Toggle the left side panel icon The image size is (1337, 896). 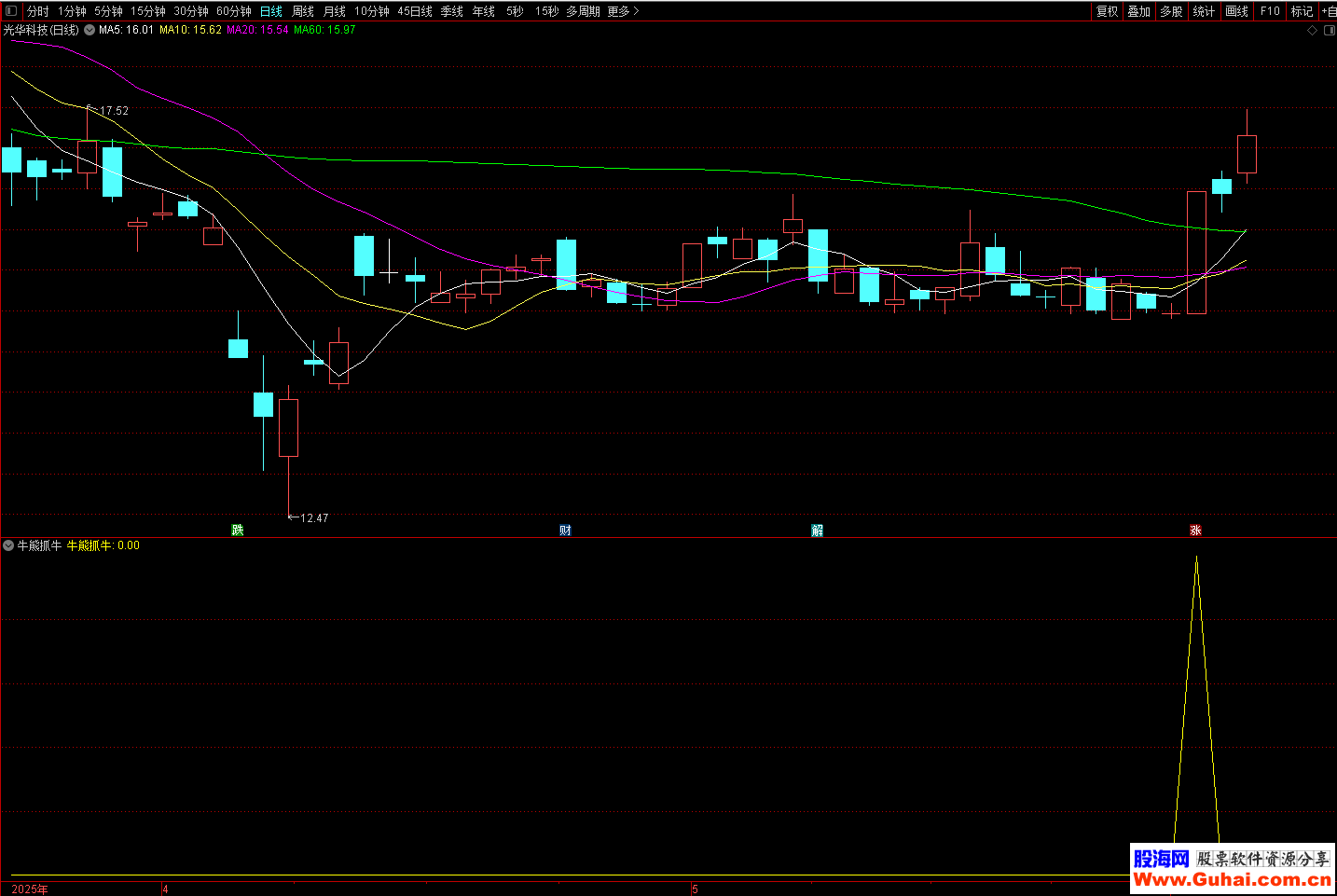(x=11, y=11)
